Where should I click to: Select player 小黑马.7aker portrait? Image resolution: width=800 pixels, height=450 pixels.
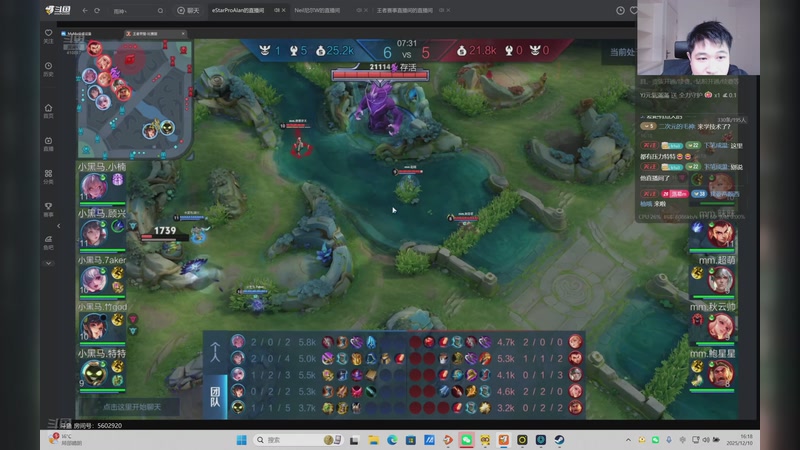point(94,280)
